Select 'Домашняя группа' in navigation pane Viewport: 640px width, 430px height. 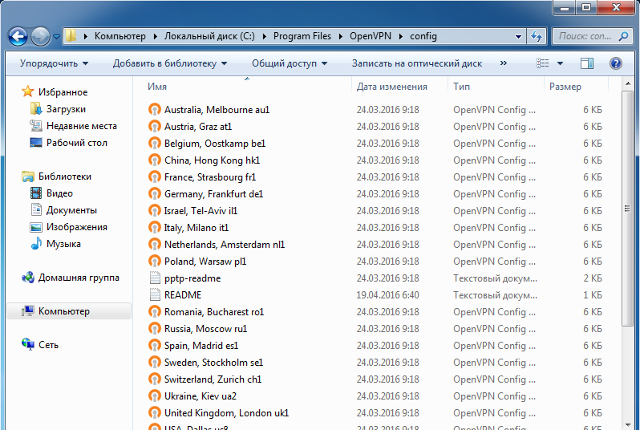pyautogui.click(x=78, y=278)
